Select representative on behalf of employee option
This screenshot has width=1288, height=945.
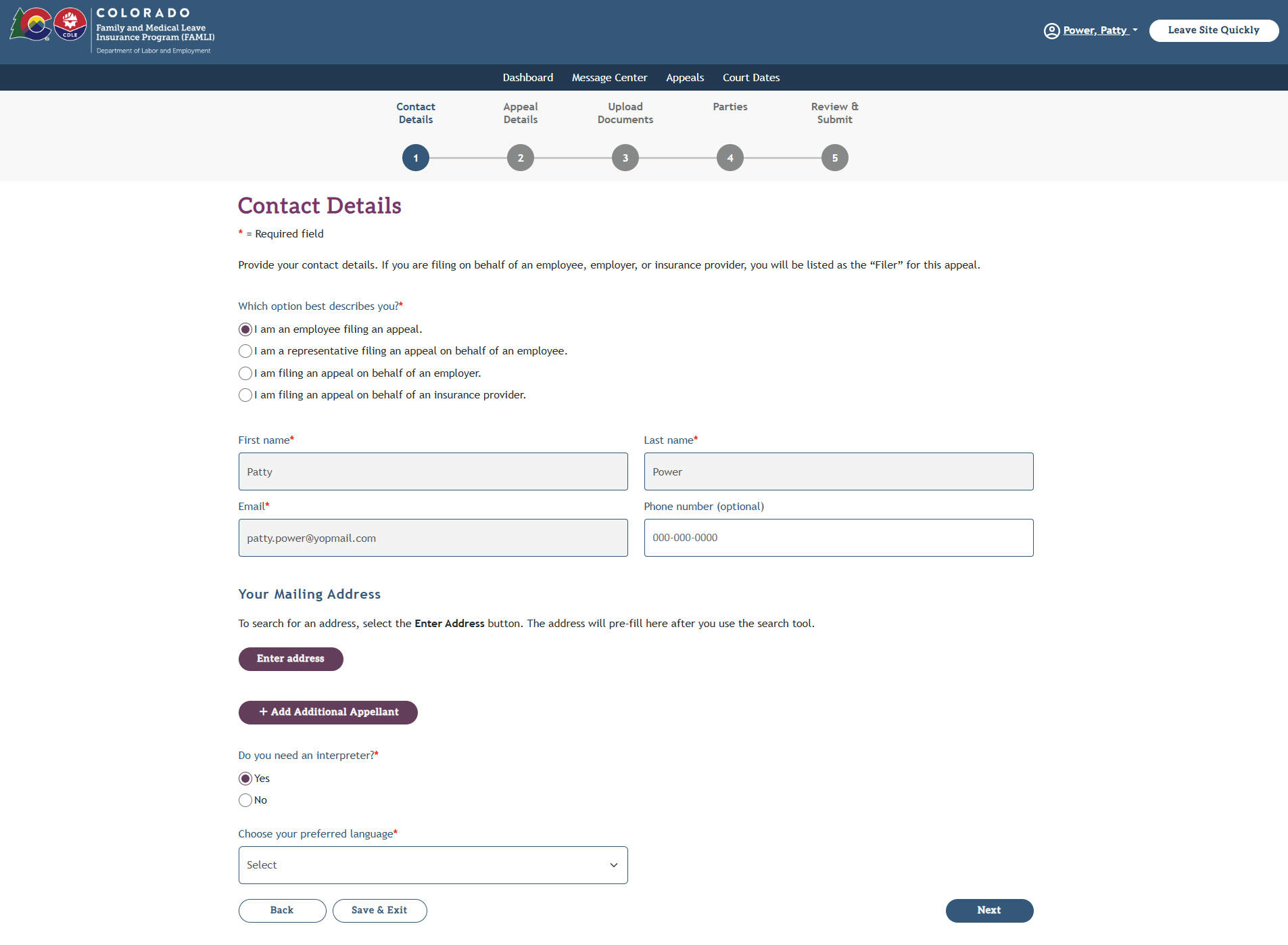(x=245, y=351)
